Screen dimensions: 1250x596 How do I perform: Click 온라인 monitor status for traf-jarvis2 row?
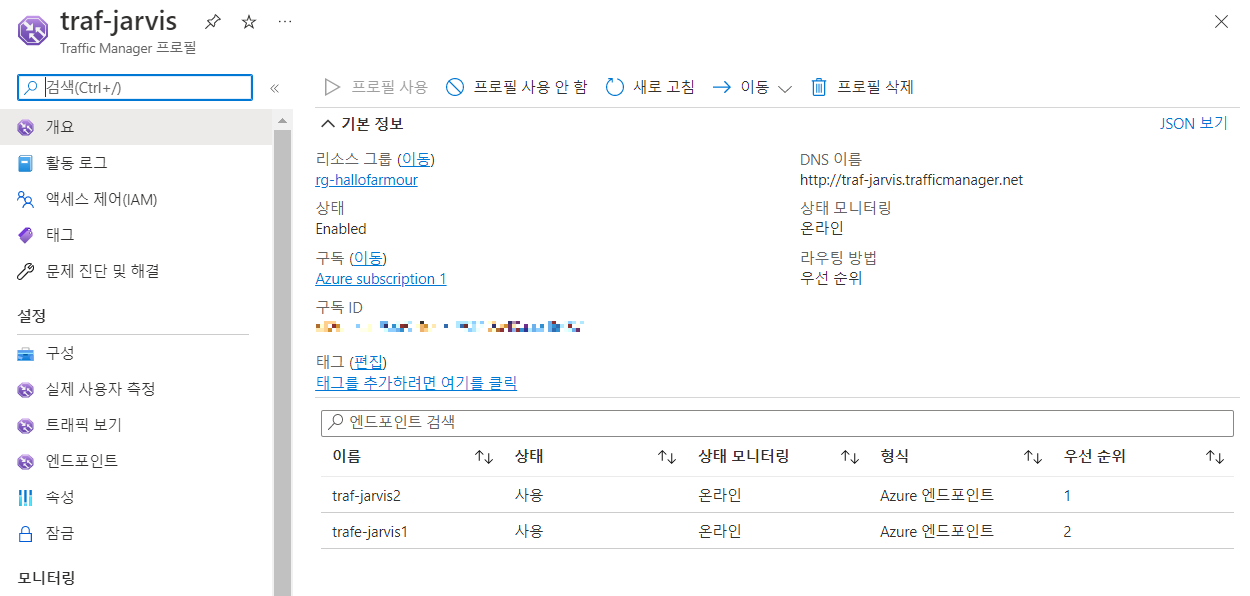click(x=720, y=496)
